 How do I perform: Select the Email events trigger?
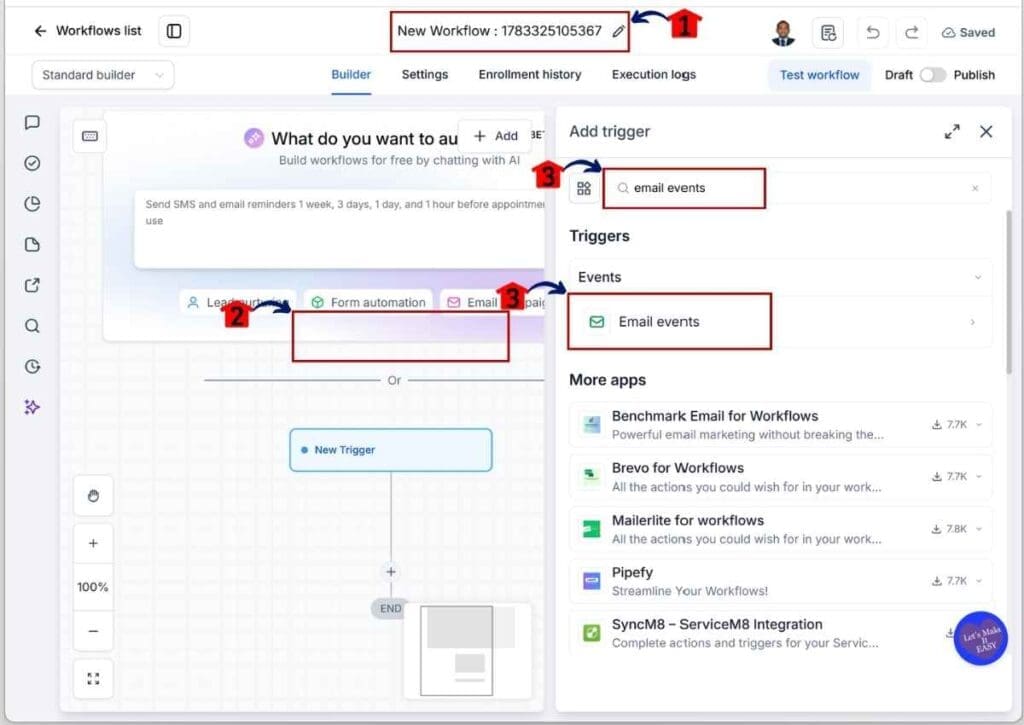pyautogui.click(x=780, y=322)
